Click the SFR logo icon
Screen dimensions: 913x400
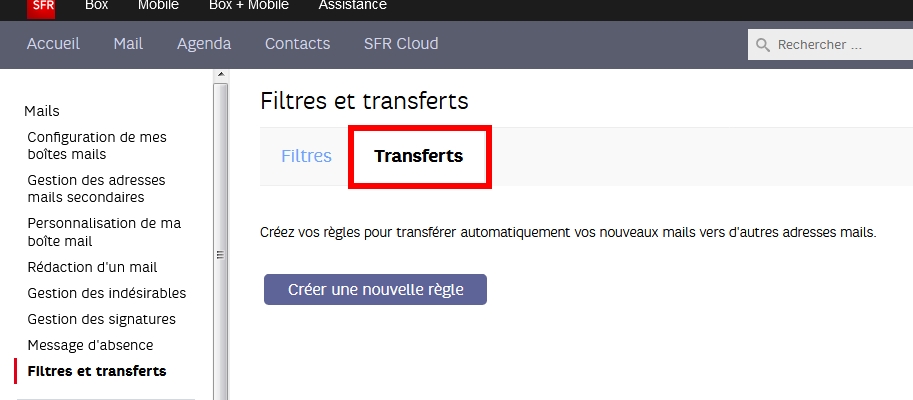[x=41, y=6]
